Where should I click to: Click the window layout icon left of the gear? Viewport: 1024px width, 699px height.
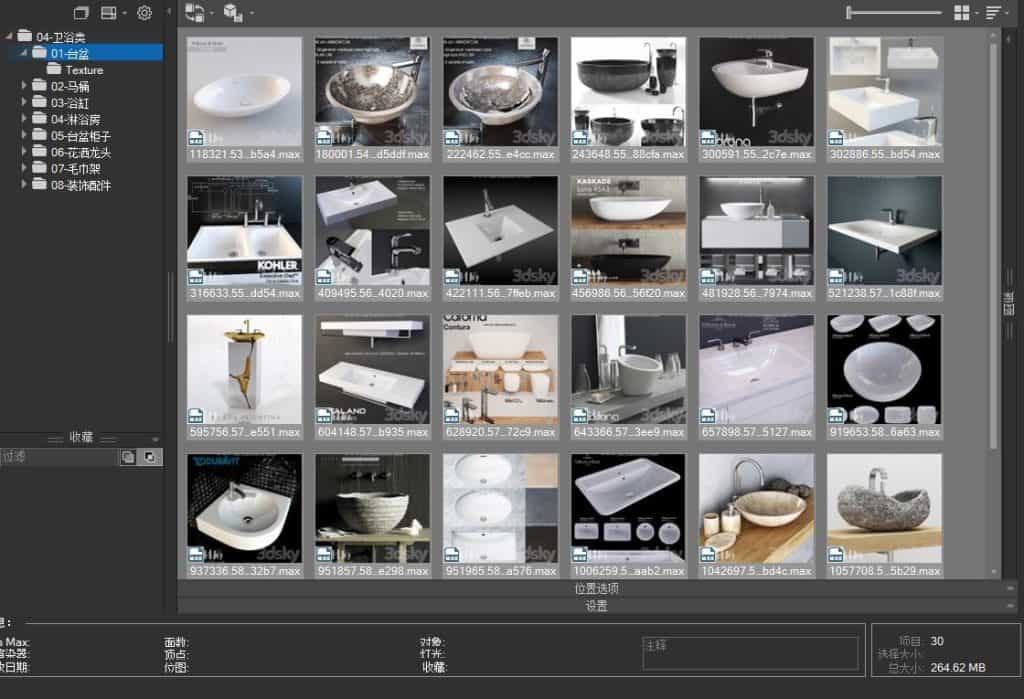tap(109, 13)
